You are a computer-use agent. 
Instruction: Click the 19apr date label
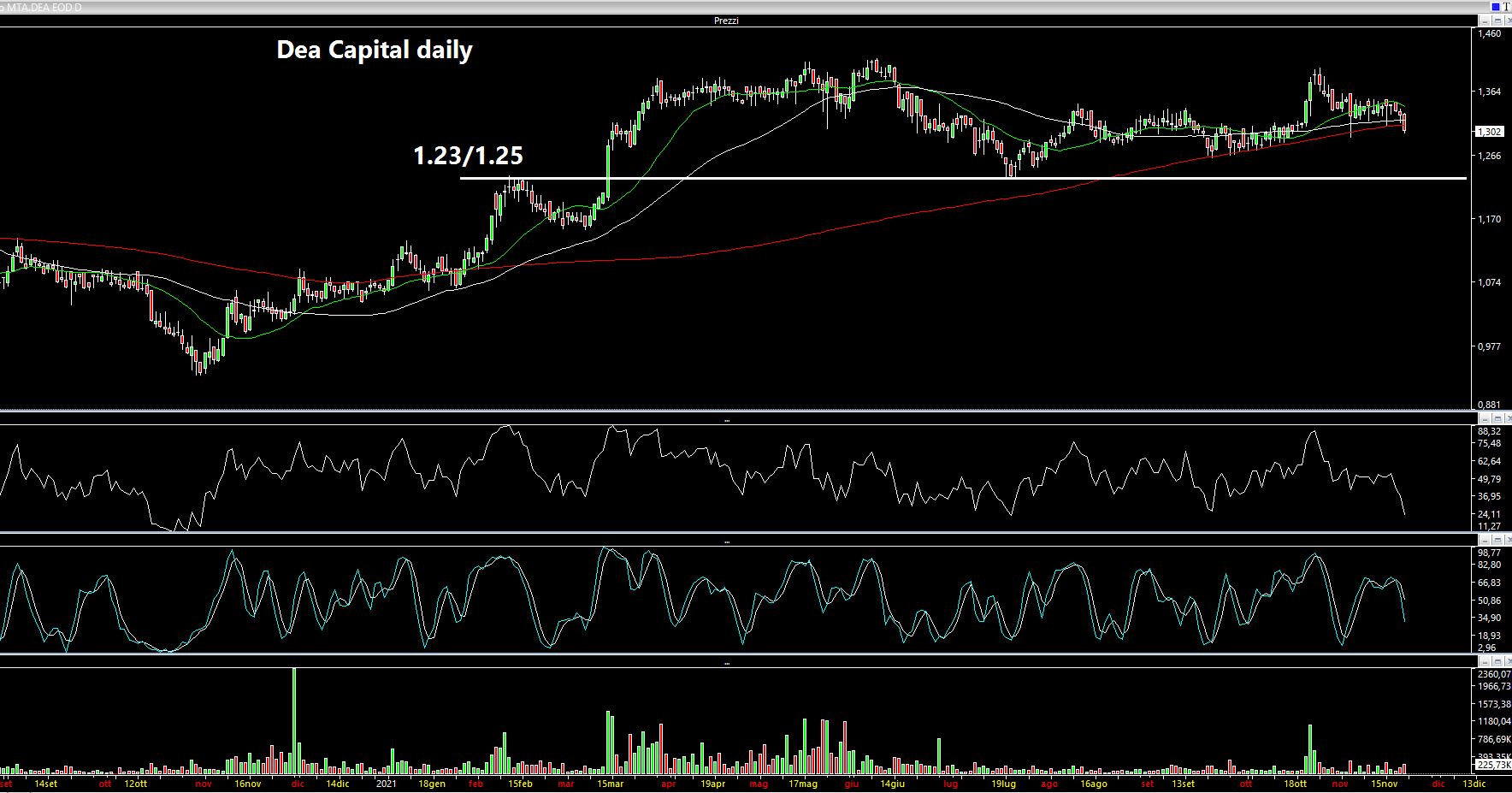[713, 784]
